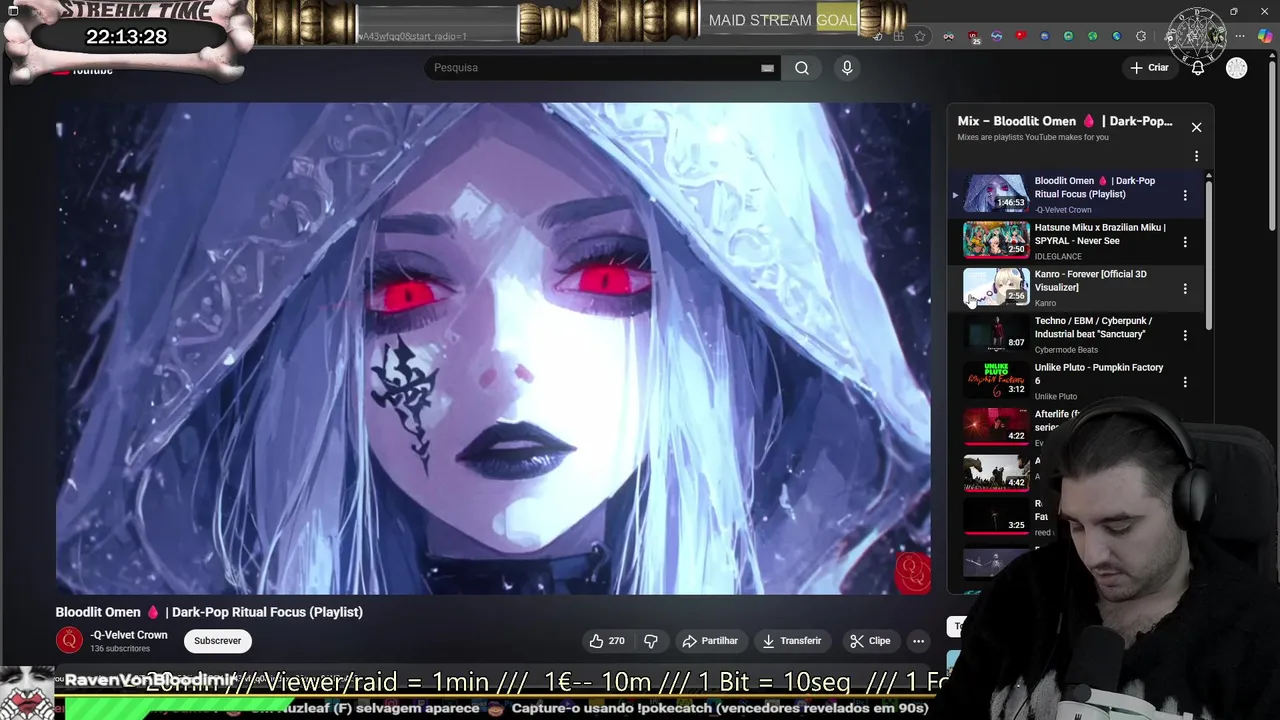Open options for Bloodlit Omen playlist item
Image resolution: width=1280 pixels, height=720 pixels.
pyautogui.click(x=1185, y=195)
